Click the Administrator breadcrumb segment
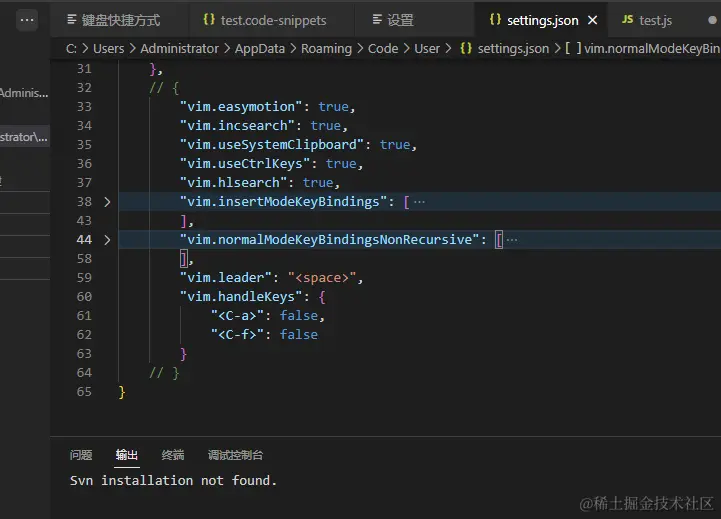The width and height of the screenshot is (721, 519). (179, 49)
